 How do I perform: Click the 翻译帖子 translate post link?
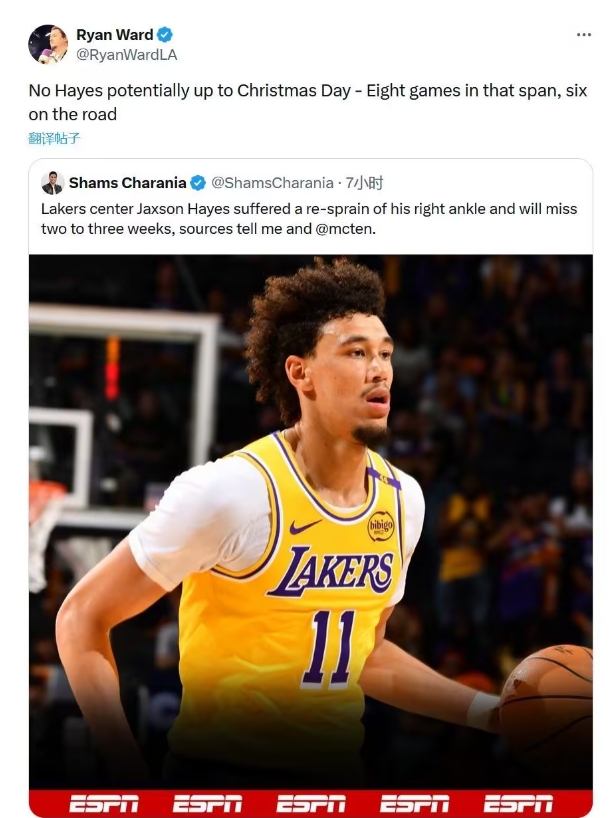[x=54, y=138]
